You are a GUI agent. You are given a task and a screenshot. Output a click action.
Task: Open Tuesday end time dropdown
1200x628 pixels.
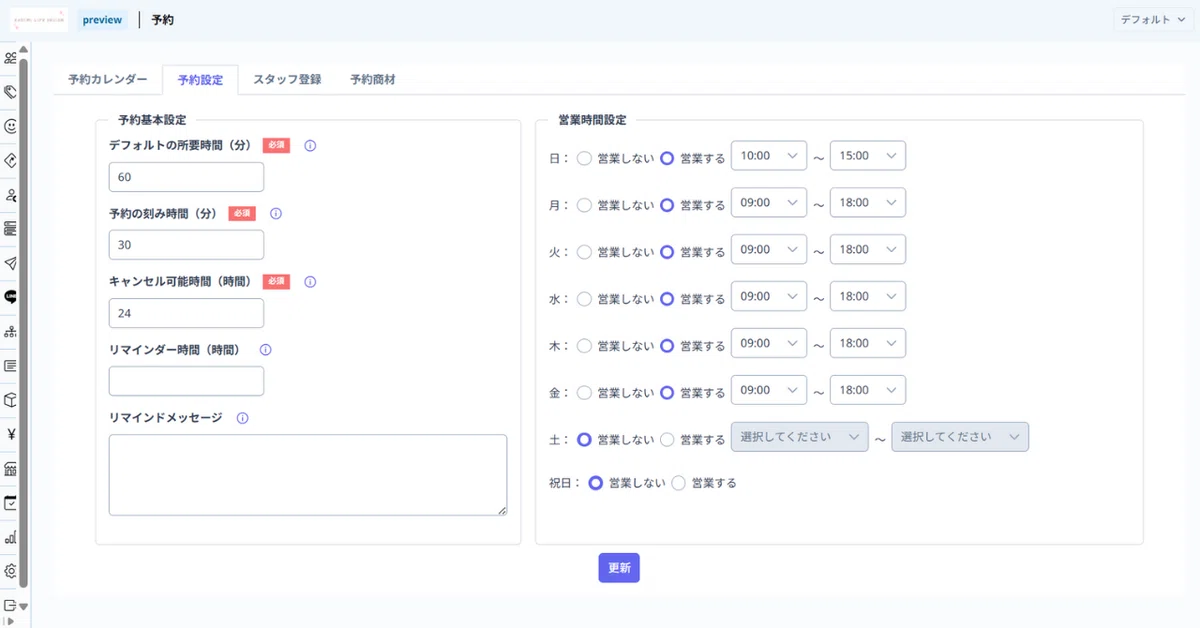click(868, 249)
